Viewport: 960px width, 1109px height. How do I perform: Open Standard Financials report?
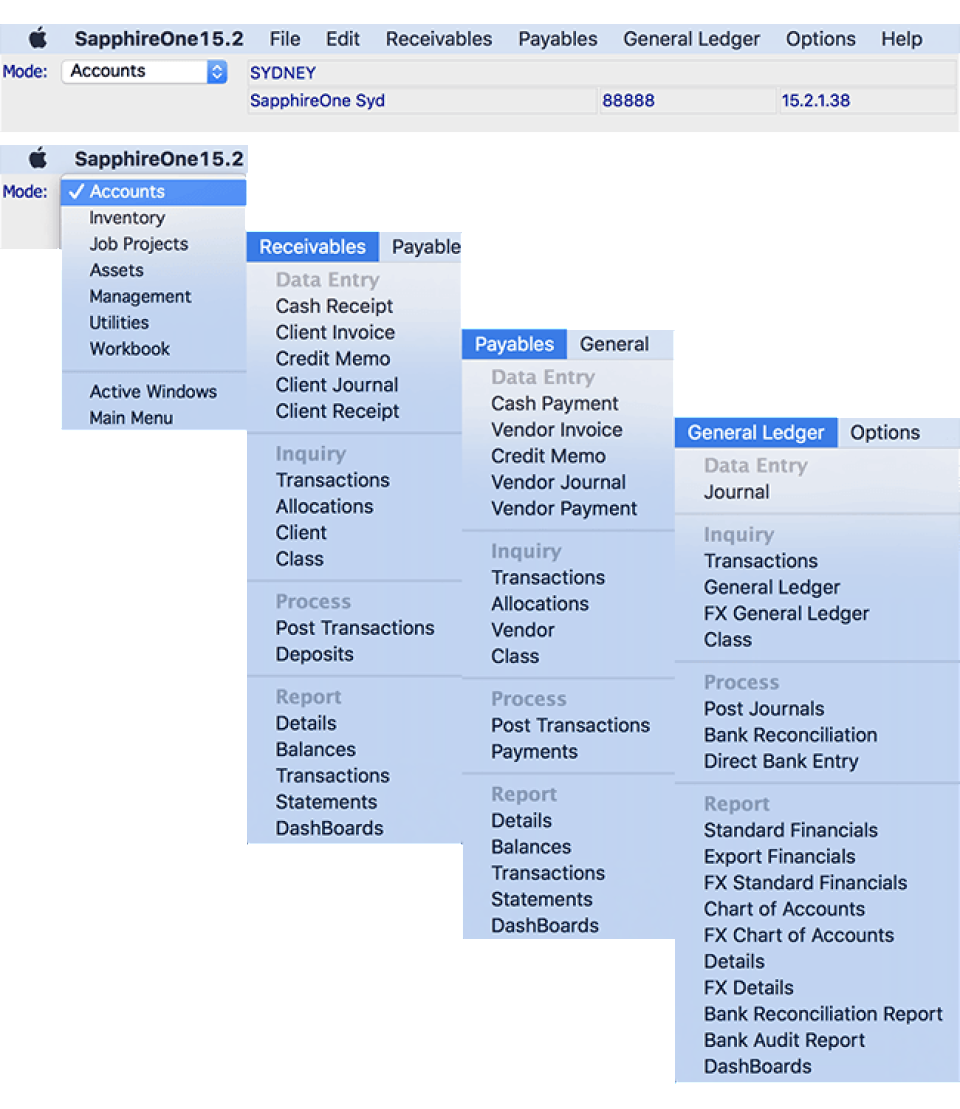790,830
